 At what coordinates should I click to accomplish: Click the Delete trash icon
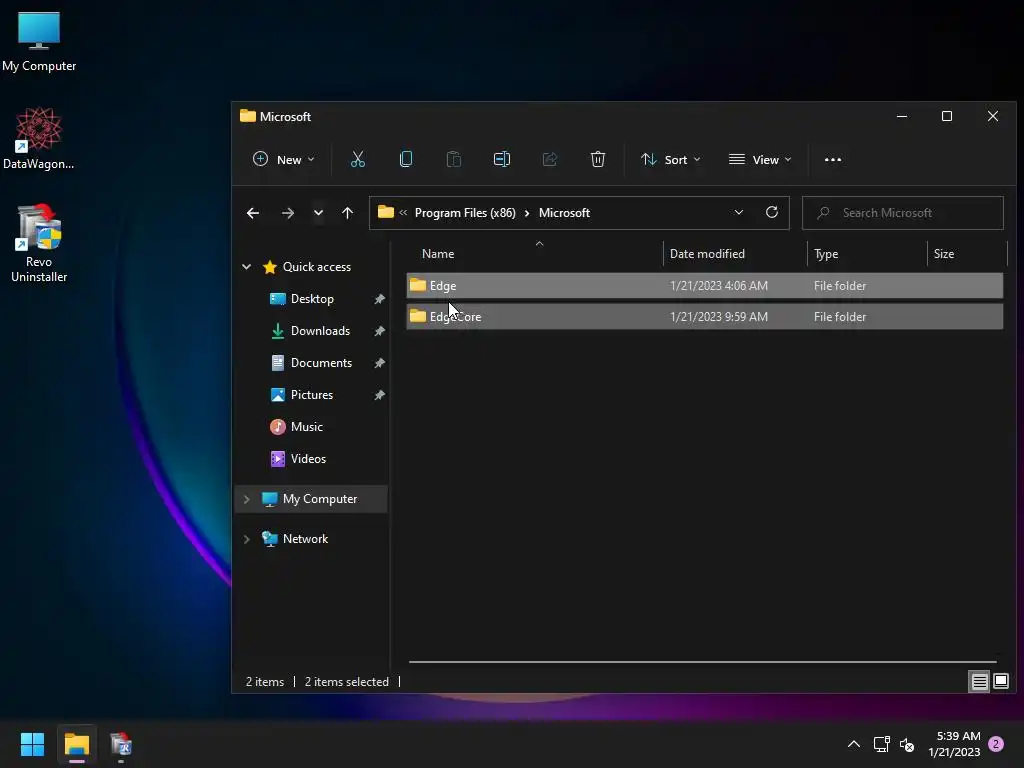click(598, 159)
